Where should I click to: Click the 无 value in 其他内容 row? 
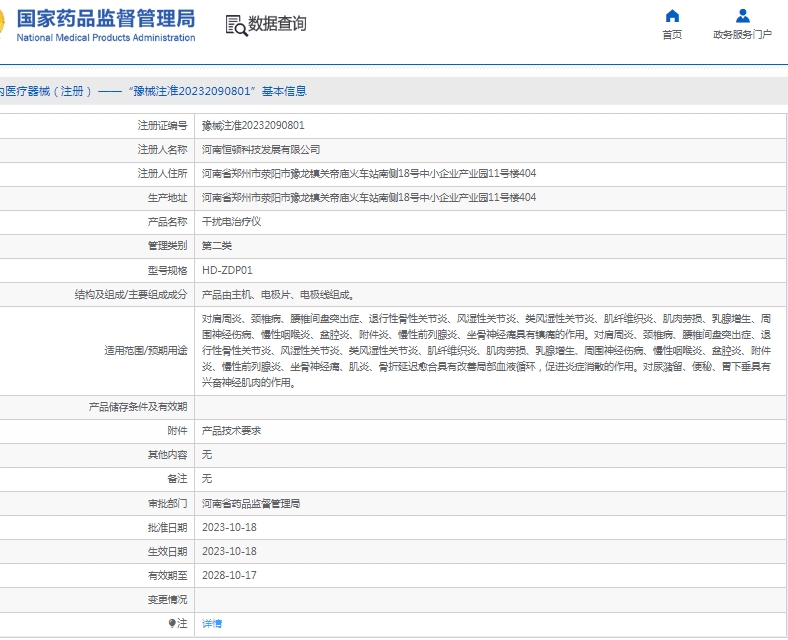click(207, 455)
